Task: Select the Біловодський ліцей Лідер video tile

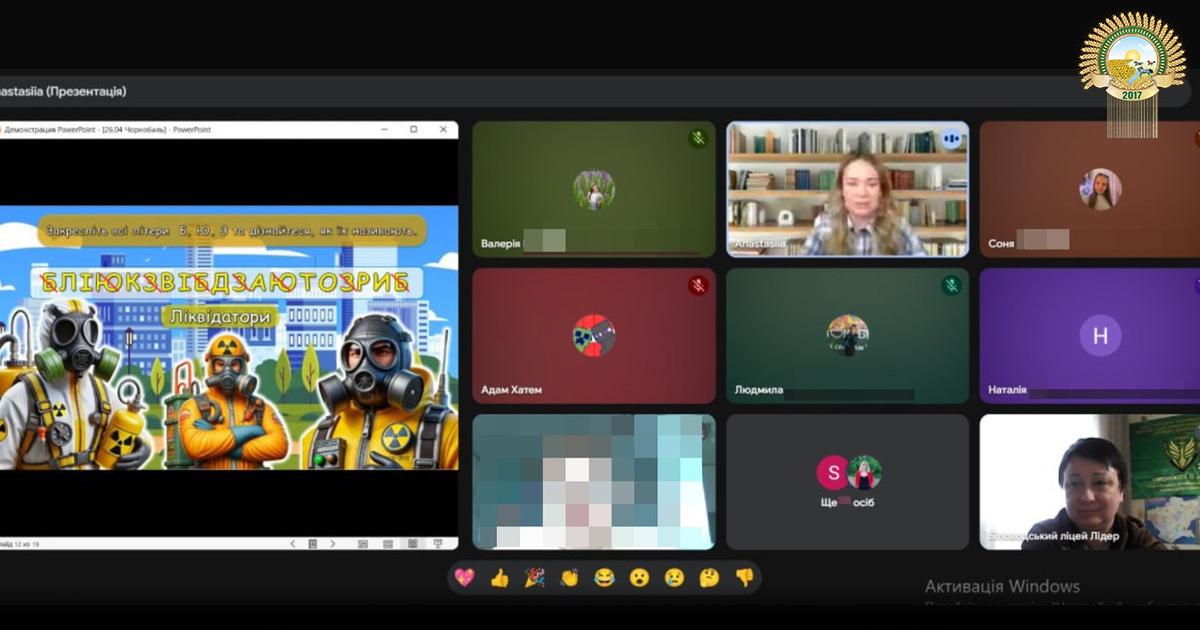Action: point(1089,482)
